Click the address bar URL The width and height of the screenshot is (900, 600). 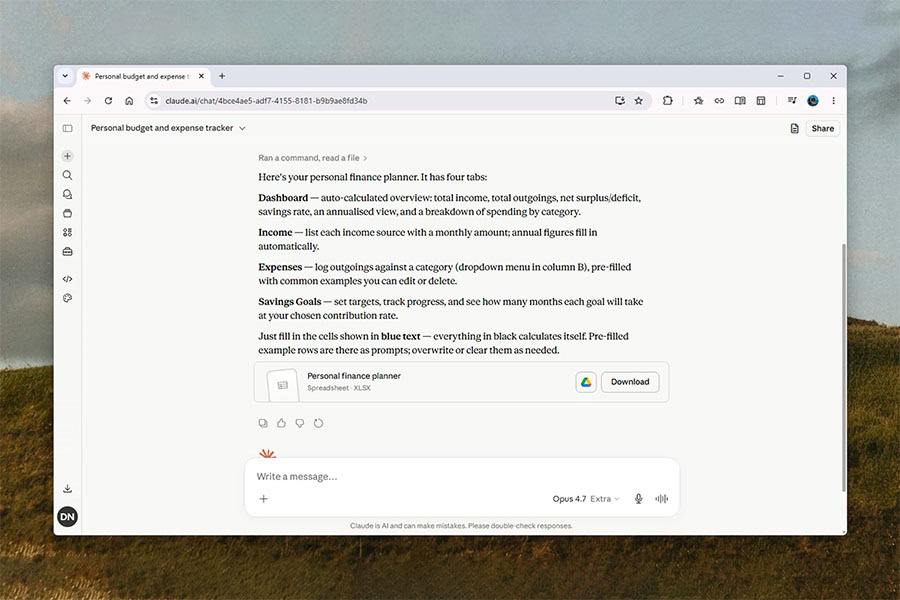coord(266,100)
